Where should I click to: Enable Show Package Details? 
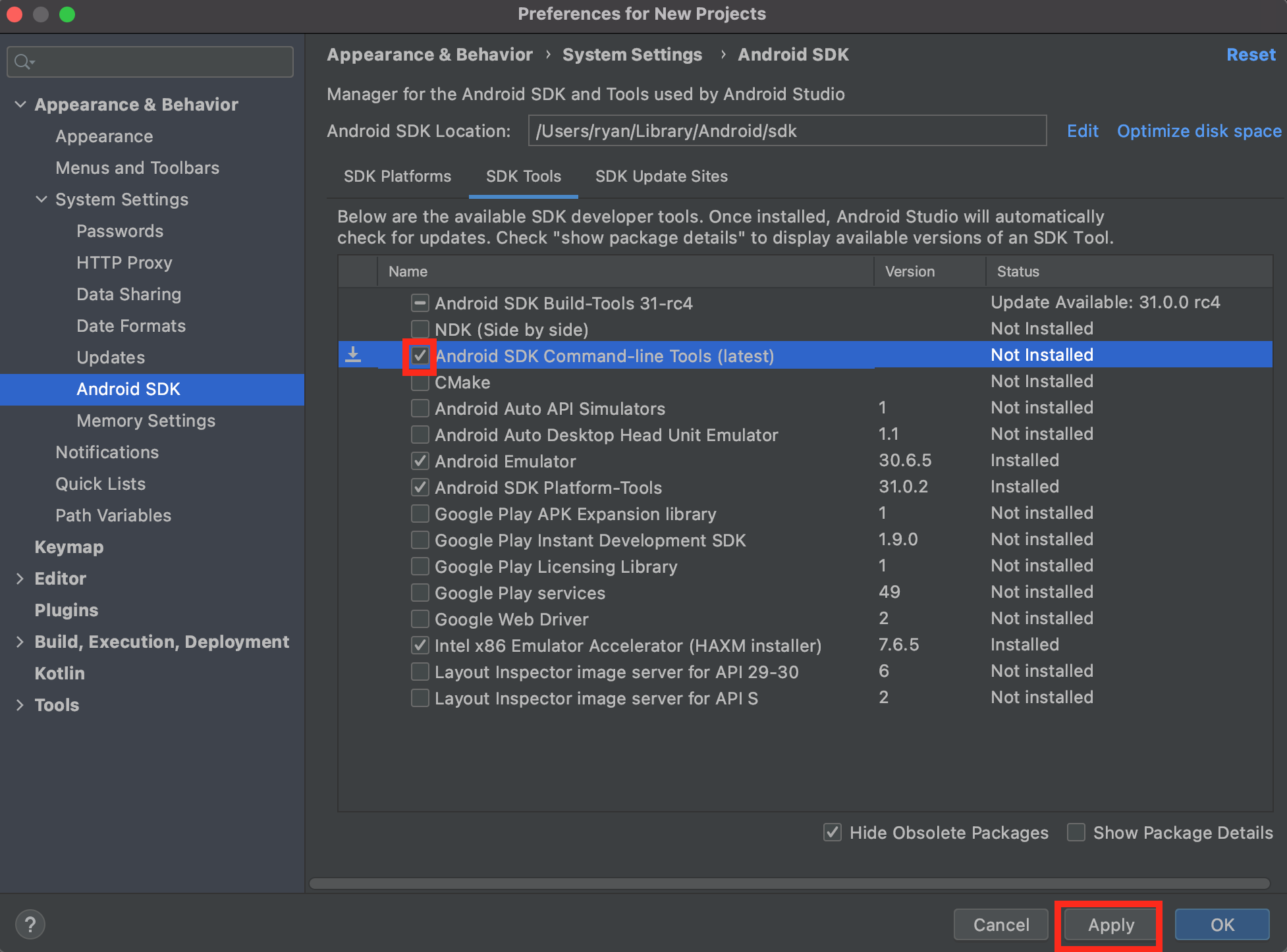tap(1076, 832)
